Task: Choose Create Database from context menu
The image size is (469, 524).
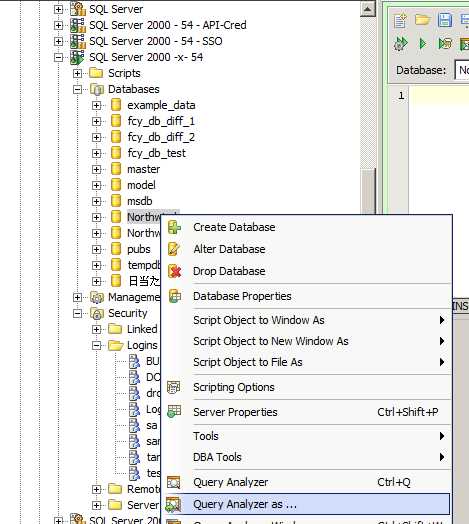Action: point(306,227)
